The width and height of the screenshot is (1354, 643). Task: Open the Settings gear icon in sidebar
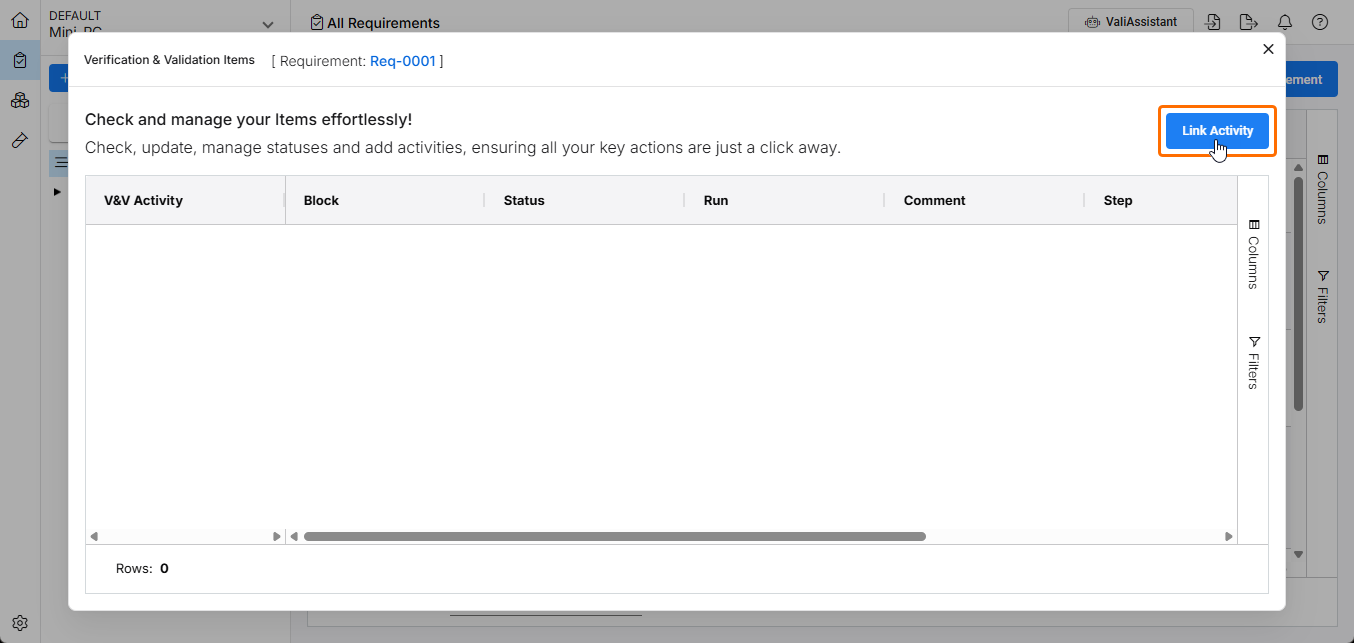pos(20,622)
